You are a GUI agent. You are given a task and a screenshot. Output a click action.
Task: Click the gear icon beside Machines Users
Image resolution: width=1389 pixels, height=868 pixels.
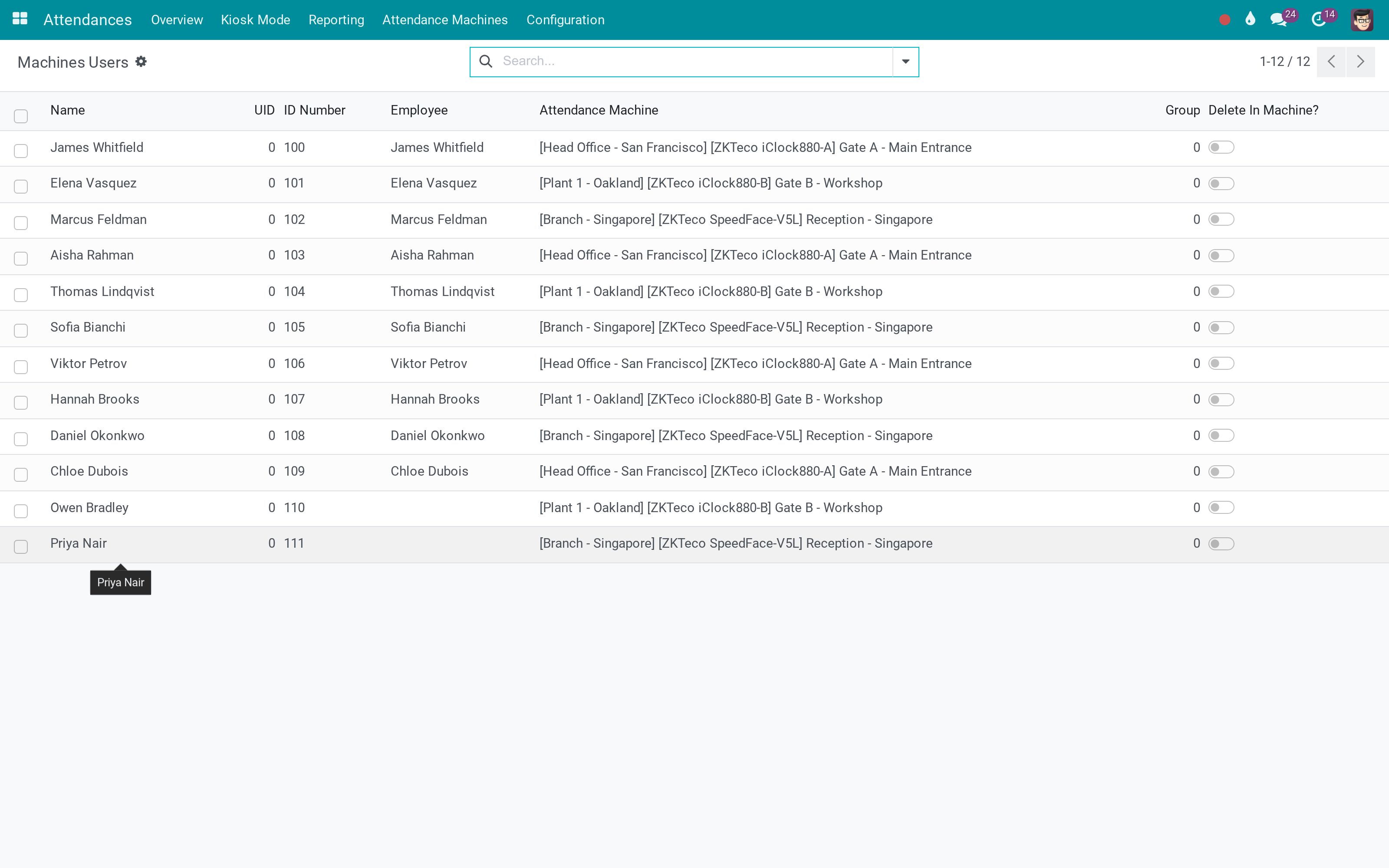(x=141, y=62)
